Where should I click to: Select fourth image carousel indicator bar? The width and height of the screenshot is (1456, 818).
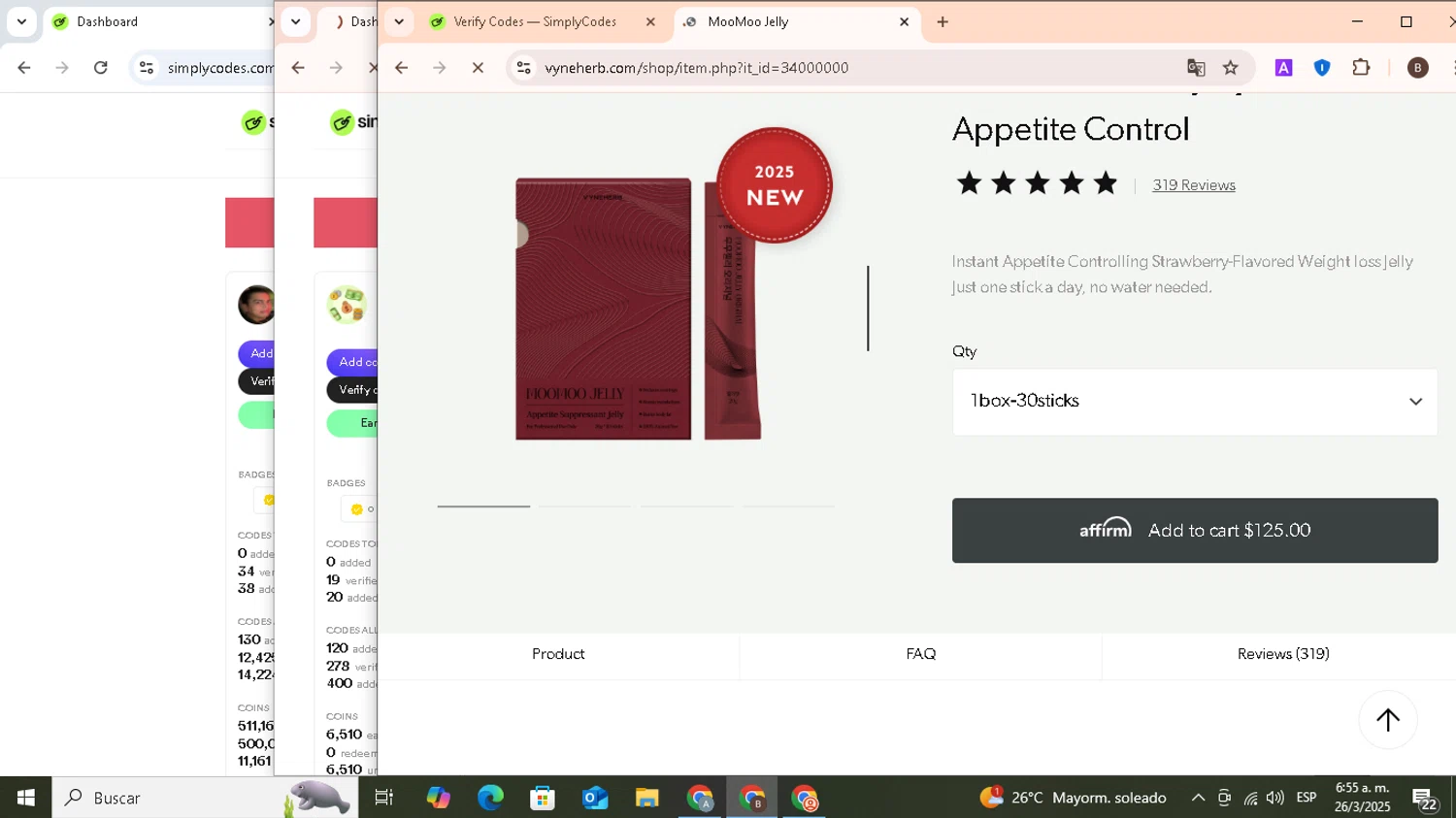[788, 506]
